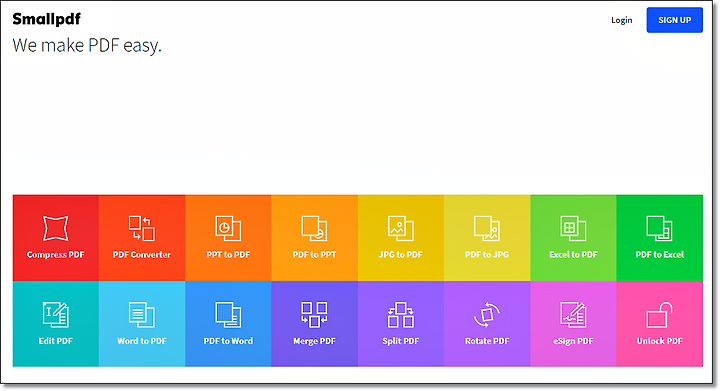This screenshot has width=720, height=391.
Task: Select the Word to PDF icon
Action: (x=141, y=314)
